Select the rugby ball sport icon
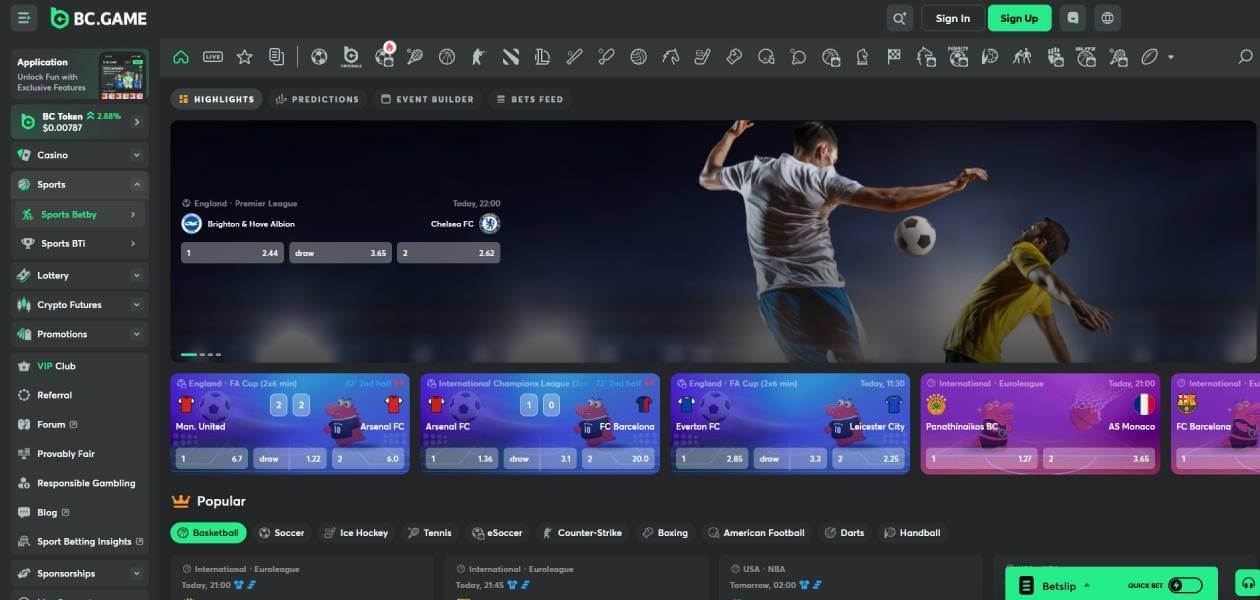The image size is (1260, 600). 1150,57
